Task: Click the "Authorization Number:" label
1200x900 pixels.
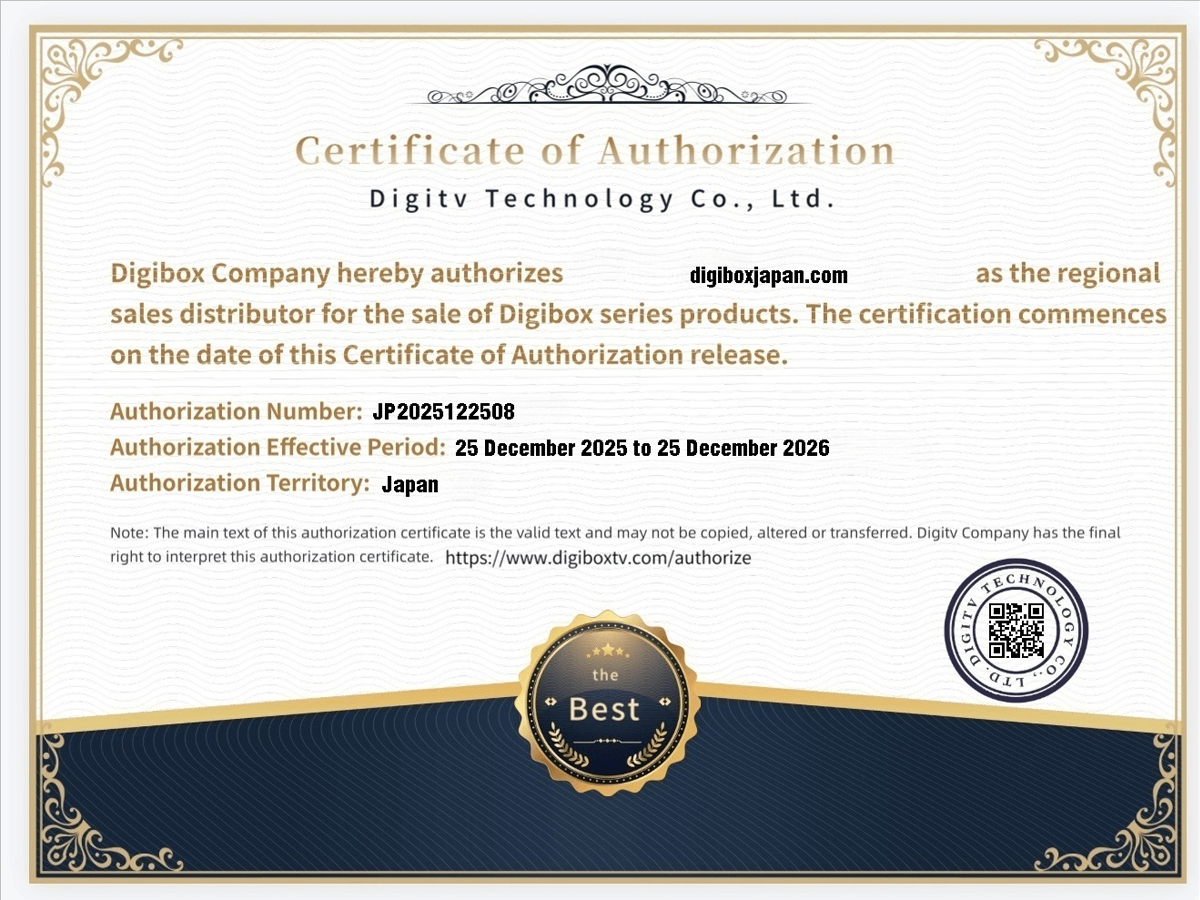Action: (x=236, y=411)
